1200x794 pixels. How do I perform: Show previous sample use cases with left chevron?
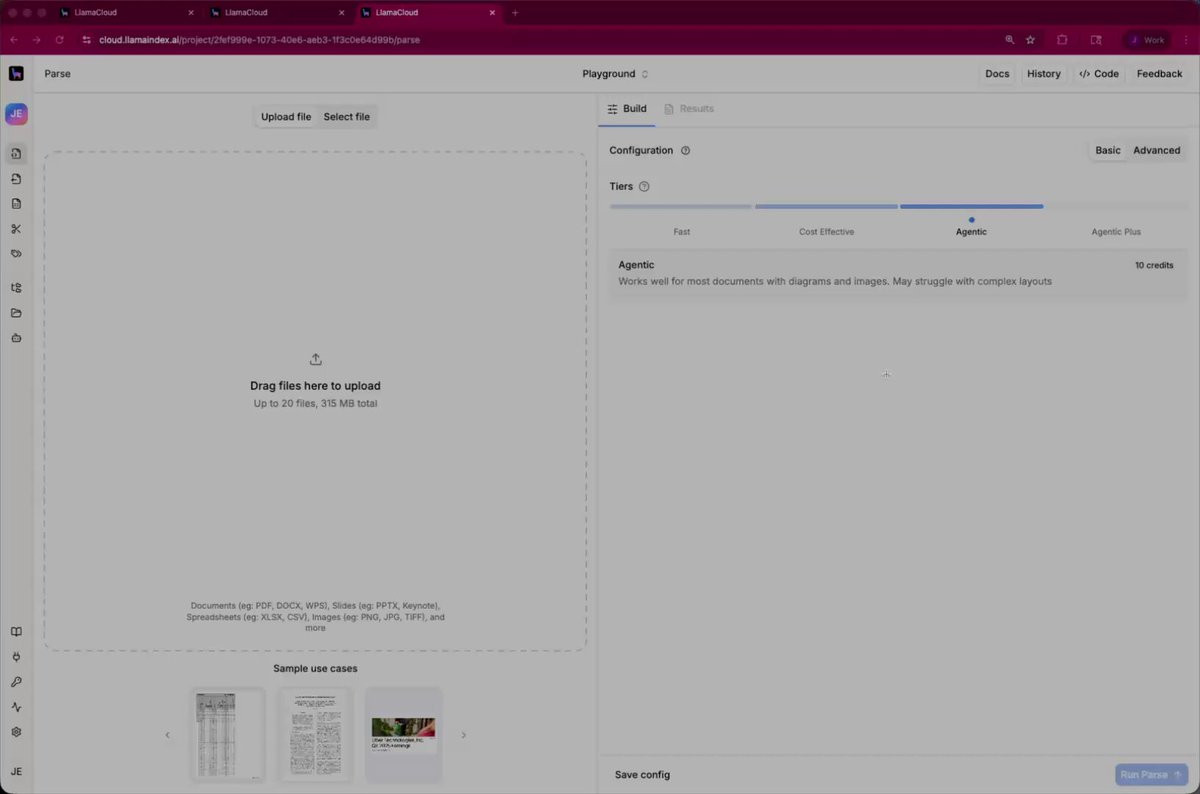pyautogui.click(x=167, y=735)
